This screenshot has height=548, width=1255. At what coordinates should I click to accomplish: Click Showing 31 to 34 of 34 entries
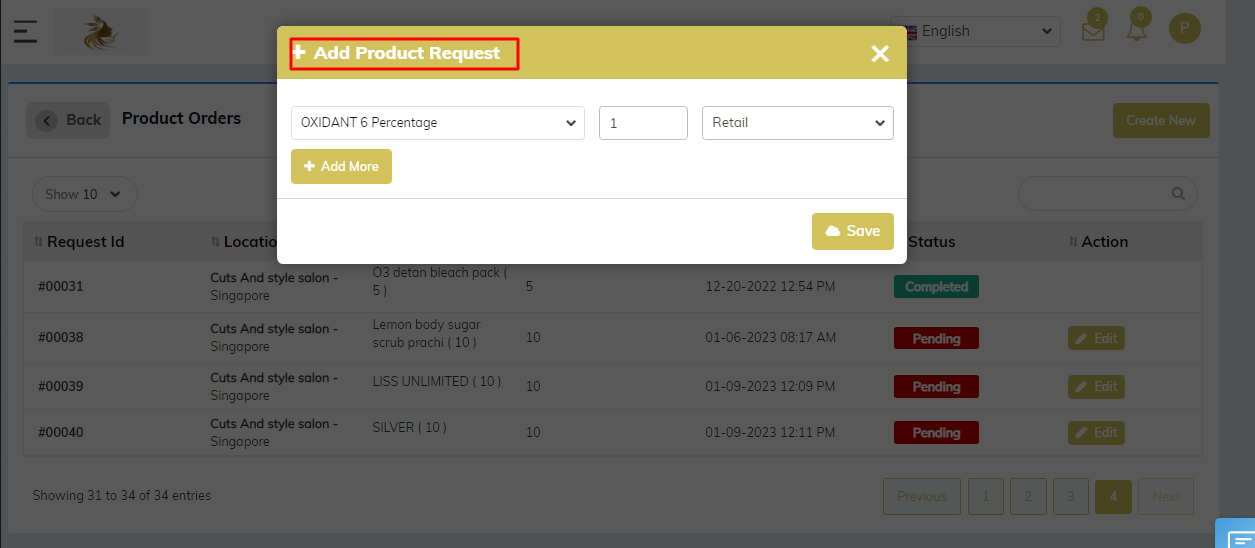(x=122, y=496)
